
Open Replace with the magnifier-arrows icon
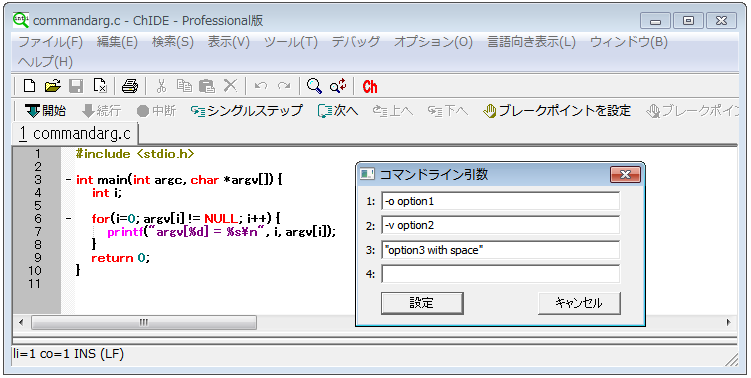pos(338,86)
